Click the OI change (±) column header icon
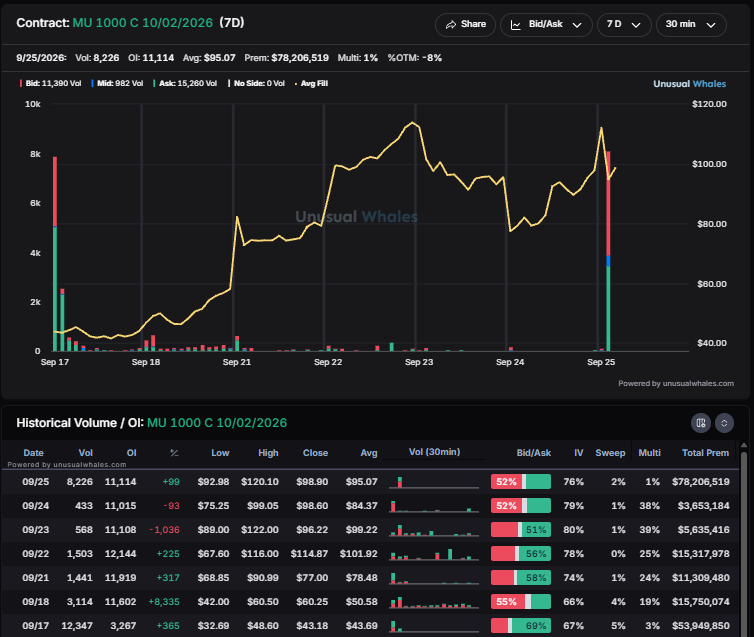Image resolution: width=754 pixels, height=637 pixels. click(174, 453)
